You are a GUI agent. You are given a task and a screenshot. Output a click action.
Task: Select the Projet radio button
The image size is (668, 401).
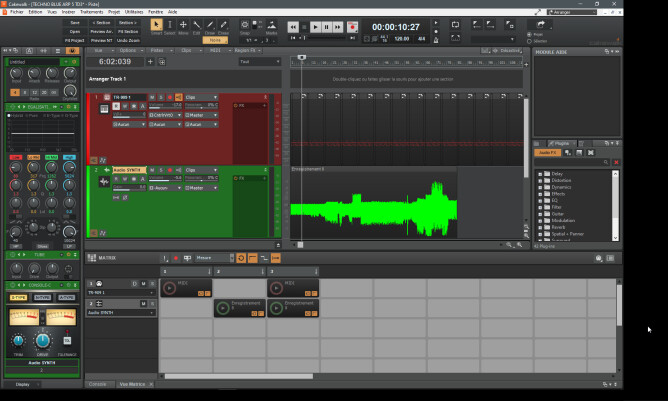click(530, 35)
